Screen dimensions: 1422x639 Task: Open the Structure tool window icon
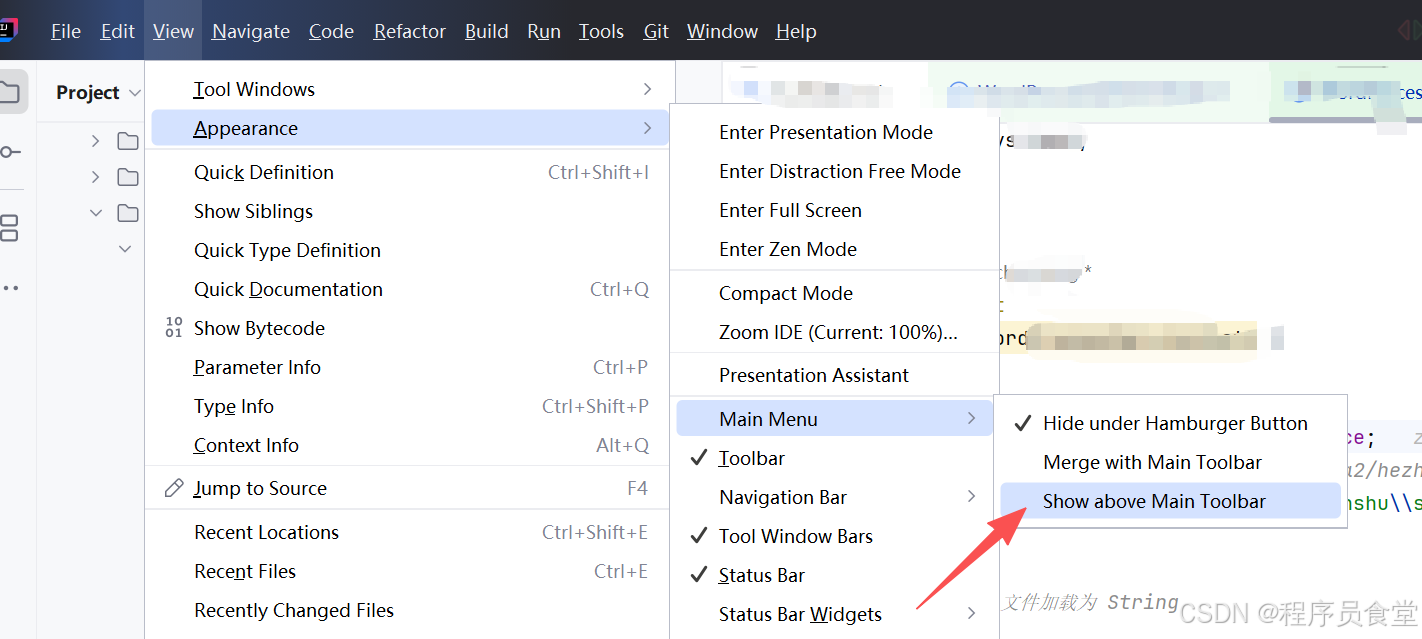(9, 227)
